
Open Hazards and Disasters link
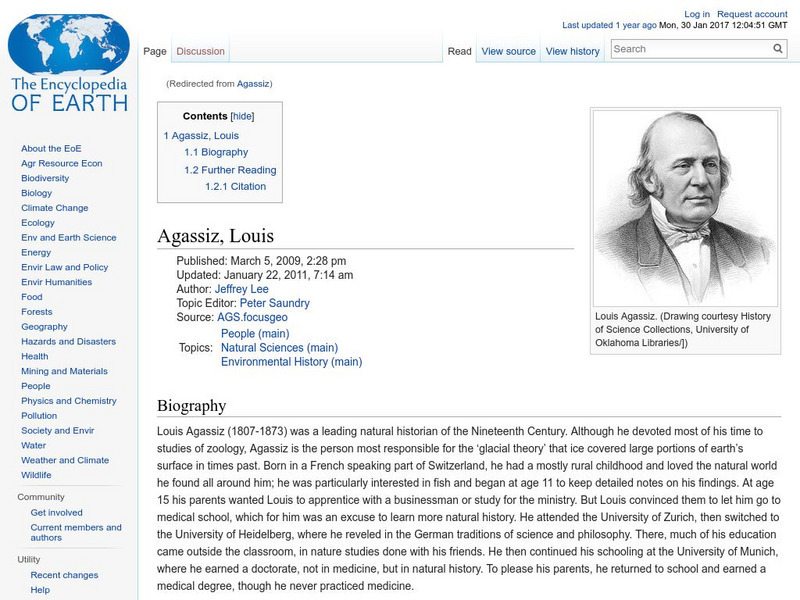(x=68, y=341)
